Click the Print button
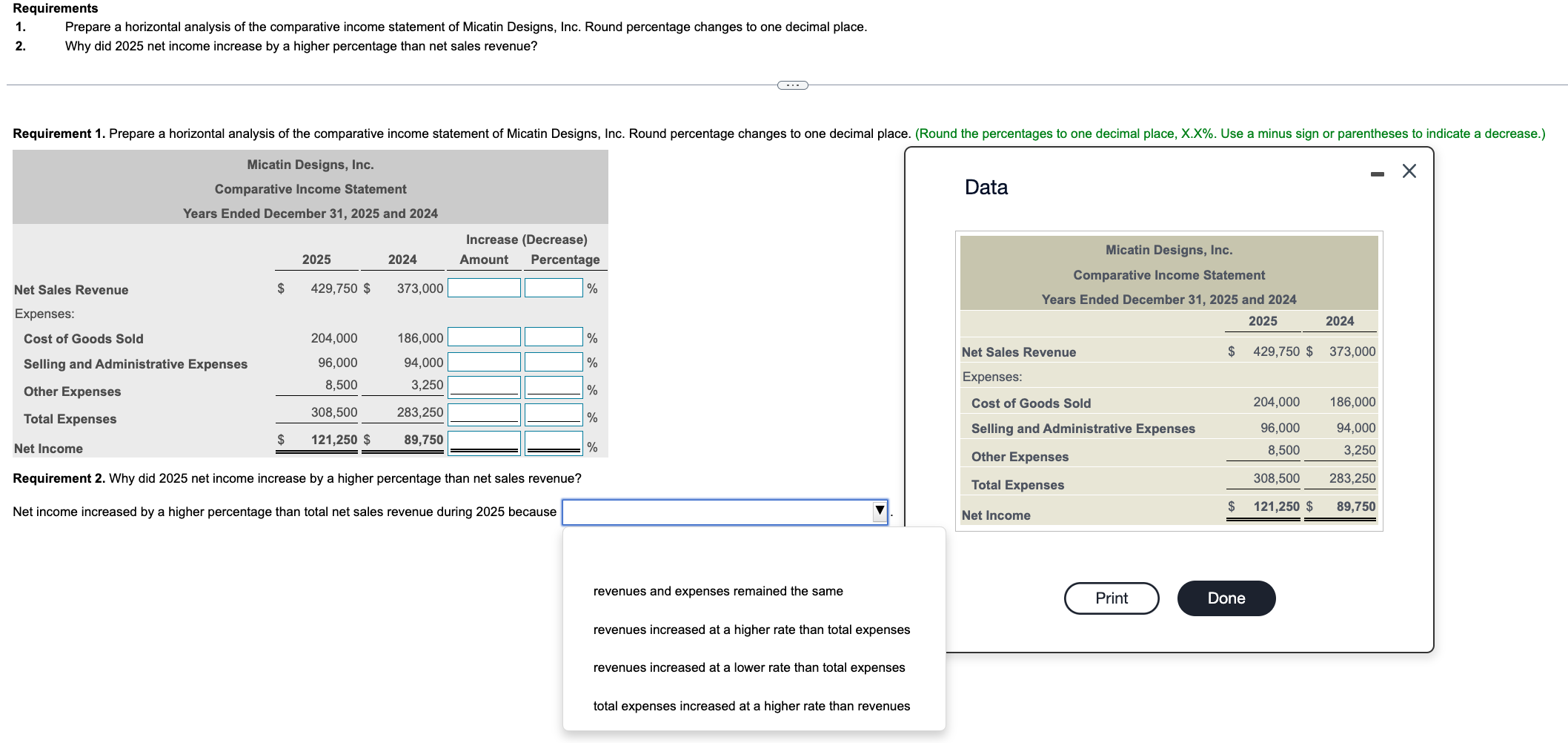Viewport: 1568px width, 743px height. 1111,598
